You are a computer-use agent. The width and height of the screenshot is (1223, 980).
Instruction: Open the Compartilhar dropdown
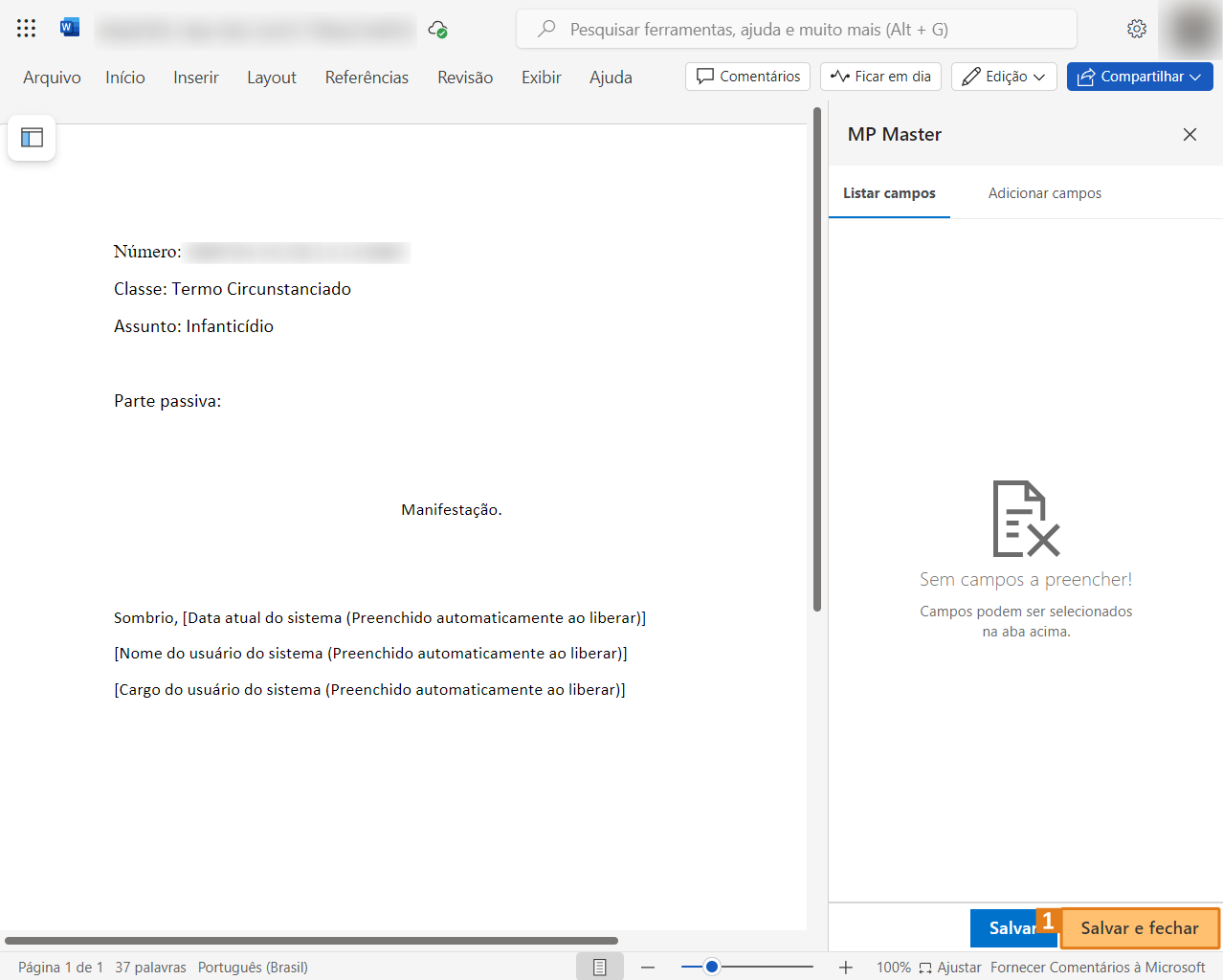[1140, 77]
